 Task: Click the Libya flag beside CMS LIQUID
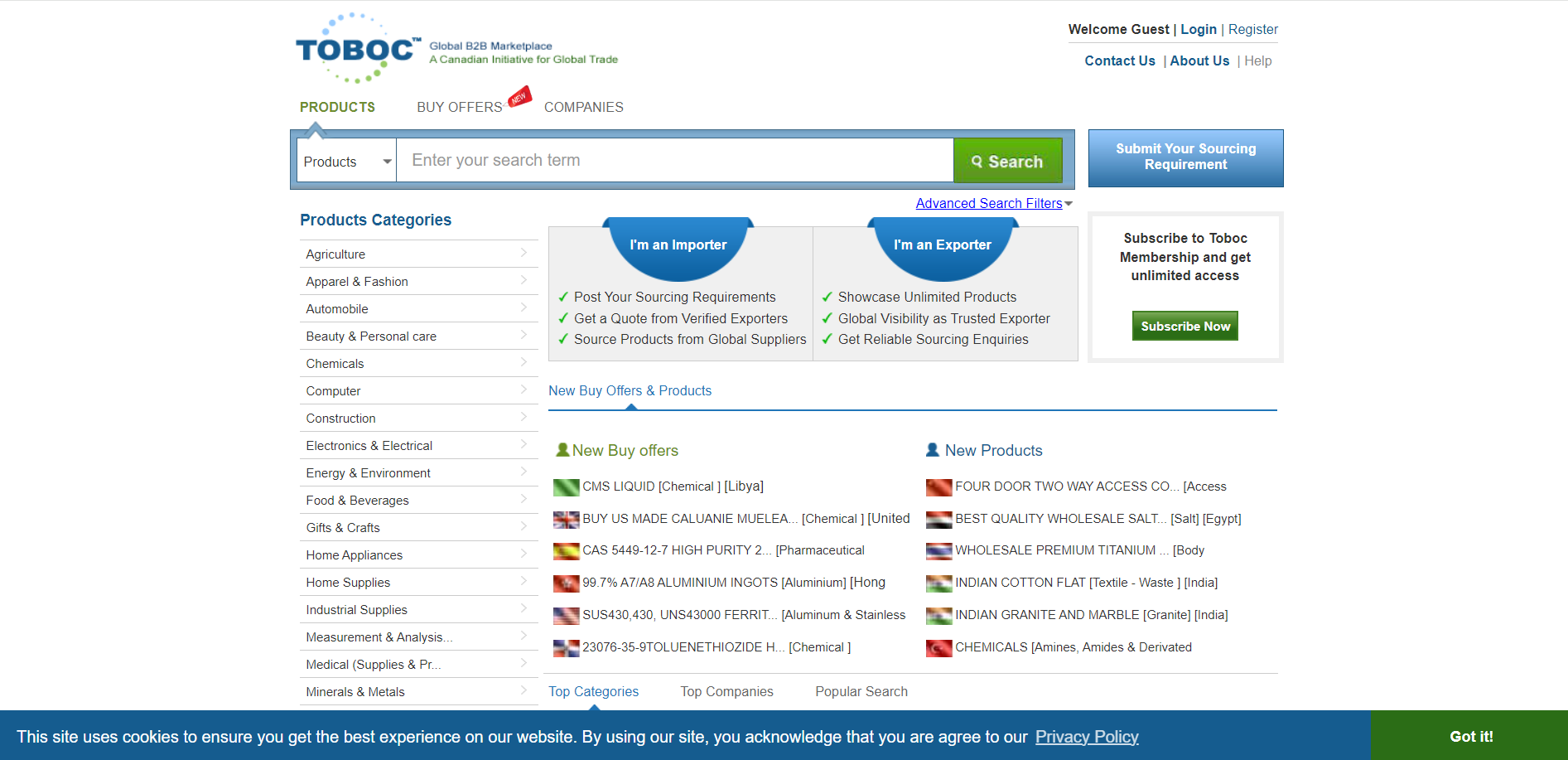tap(566, 487)
